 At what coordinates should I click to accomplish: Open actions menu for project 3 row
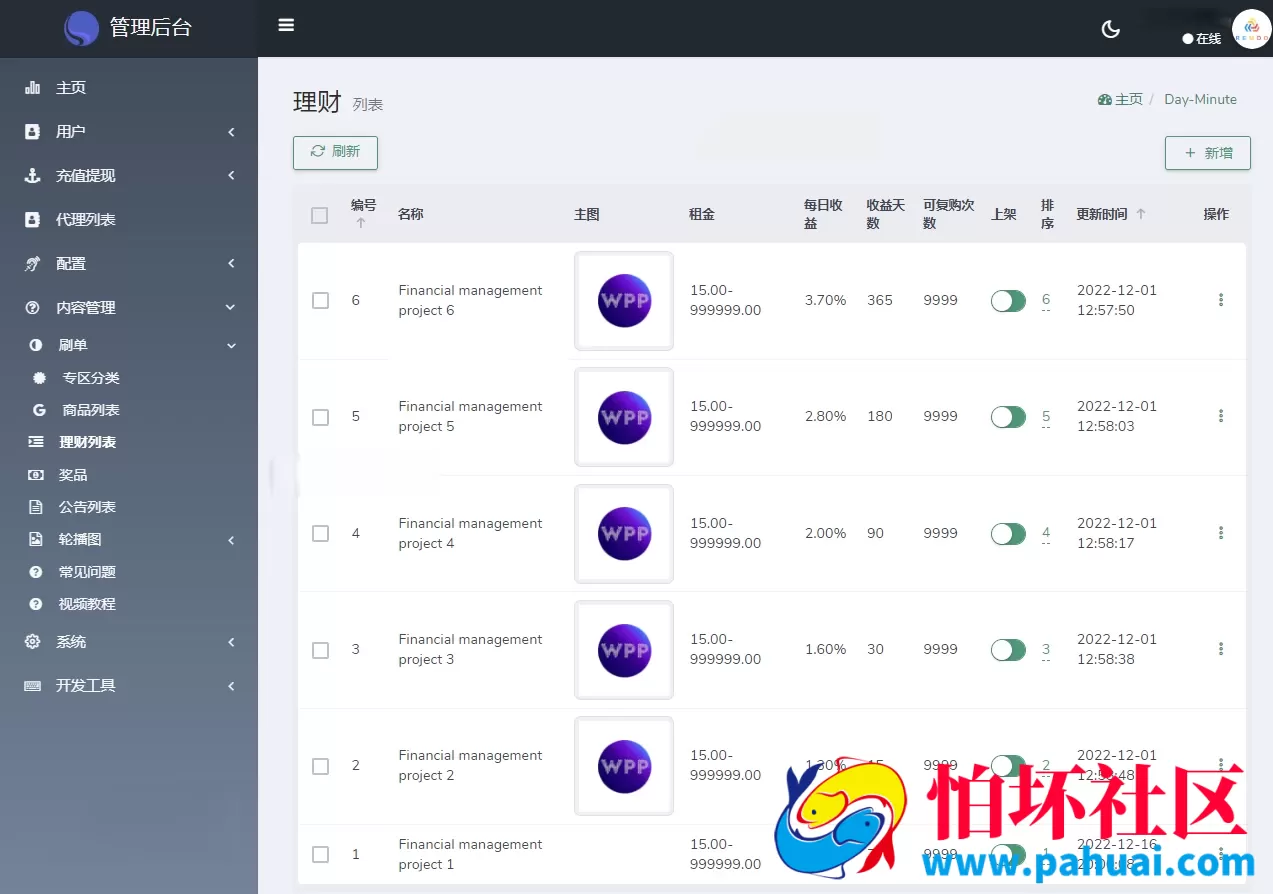tap(1220, 649)
